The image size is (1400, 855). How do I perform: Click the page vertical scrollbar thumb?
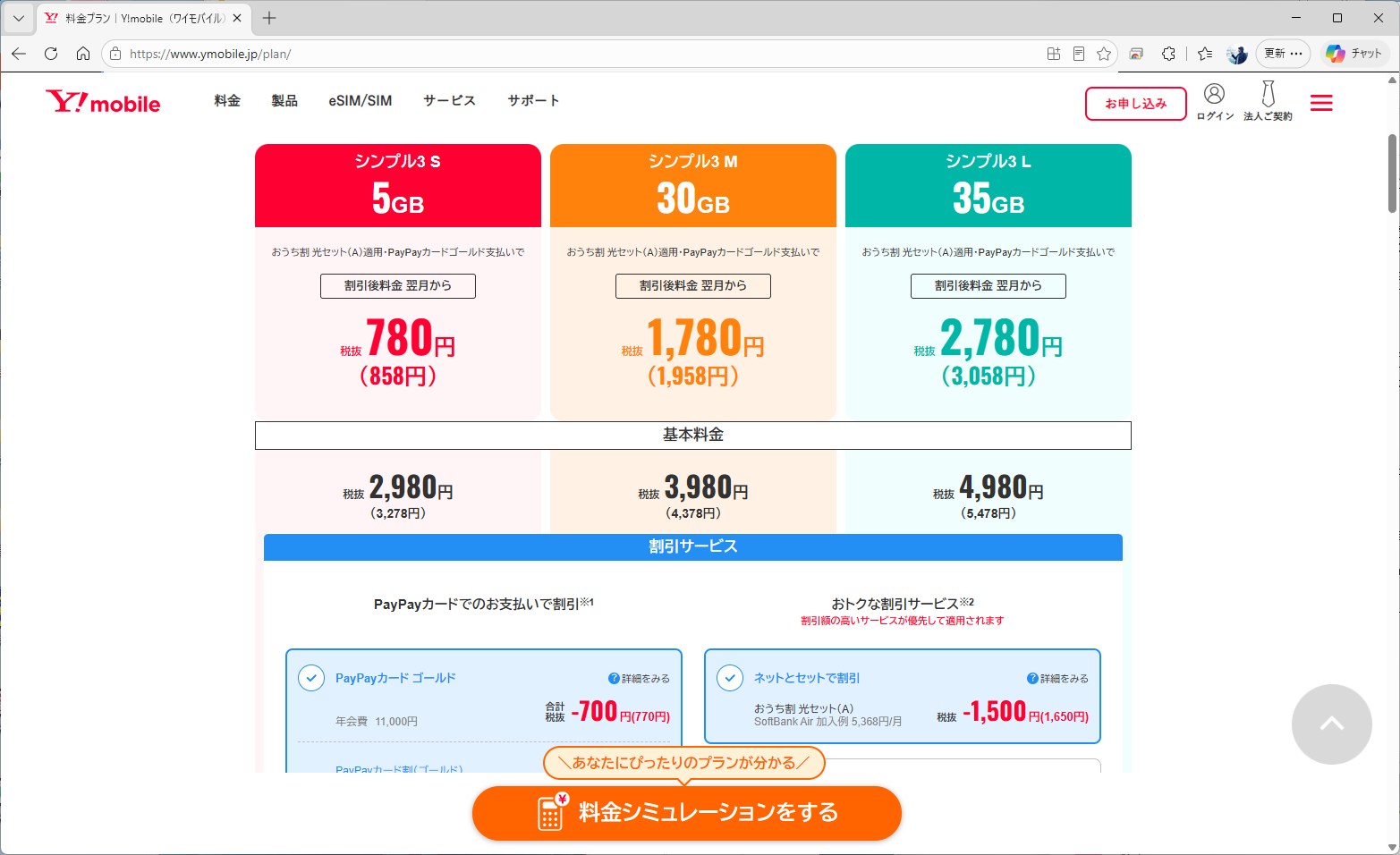[1392, 174]
